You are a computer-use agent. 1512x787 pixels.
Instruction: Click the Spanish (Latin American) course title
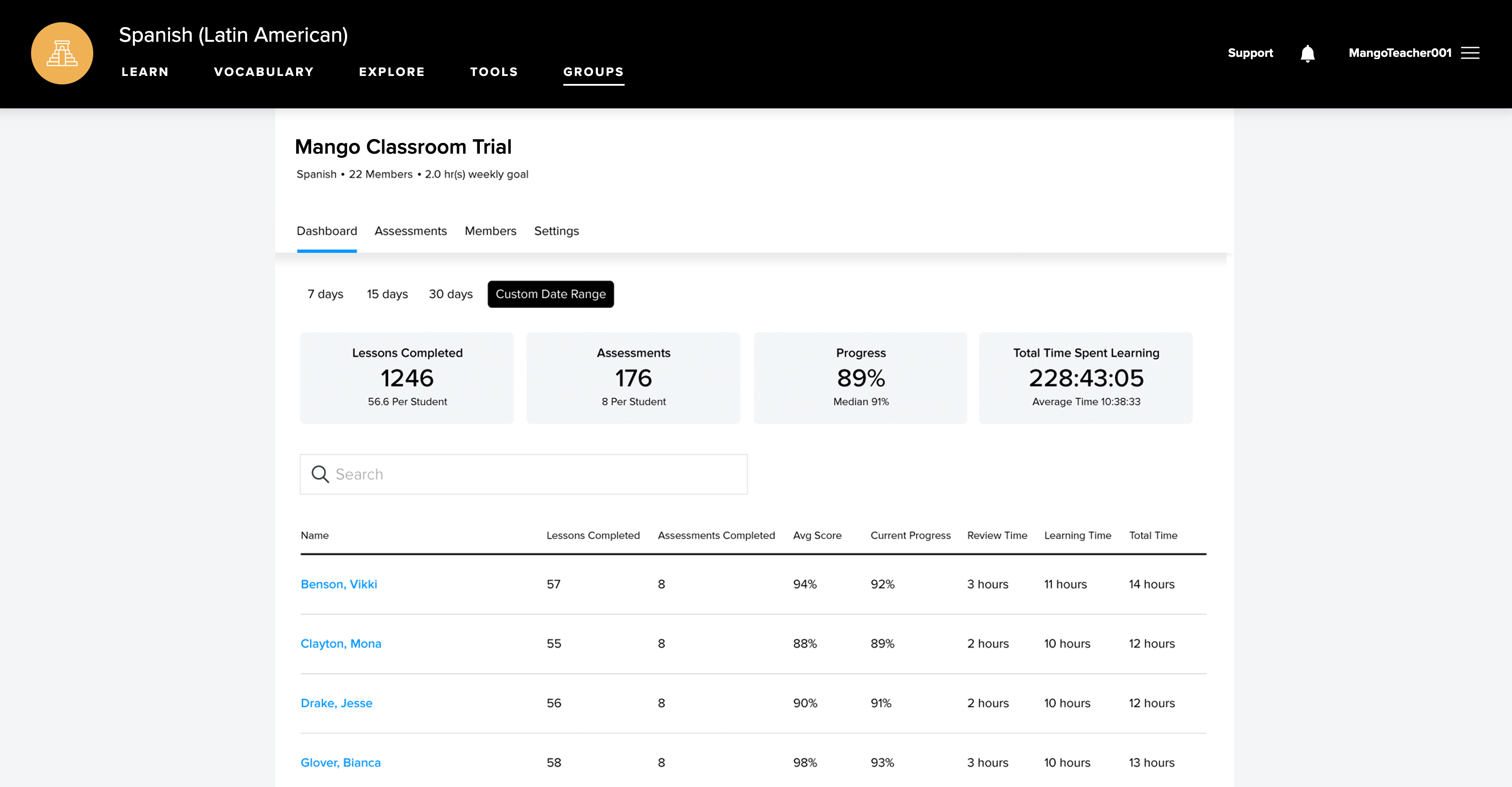(233, 35)
